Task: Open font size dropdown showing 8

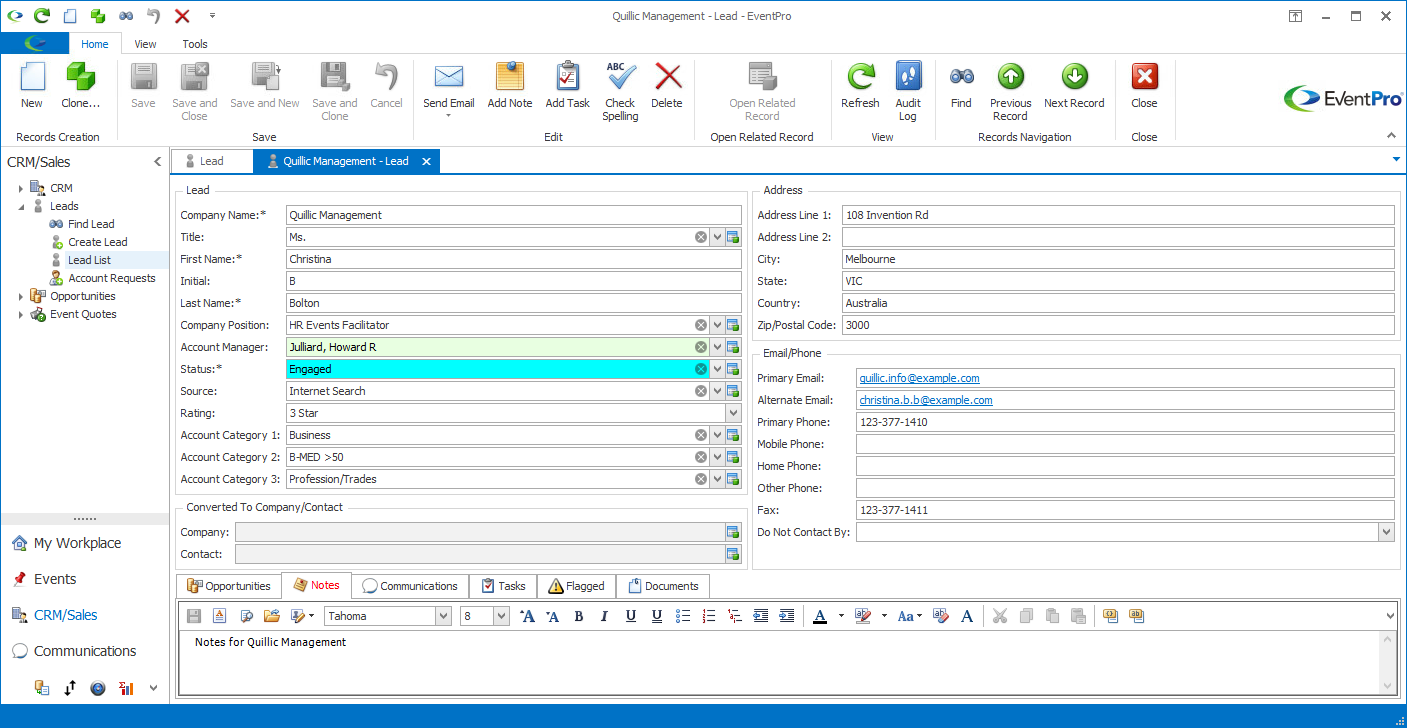Action: tap(501, 616)
